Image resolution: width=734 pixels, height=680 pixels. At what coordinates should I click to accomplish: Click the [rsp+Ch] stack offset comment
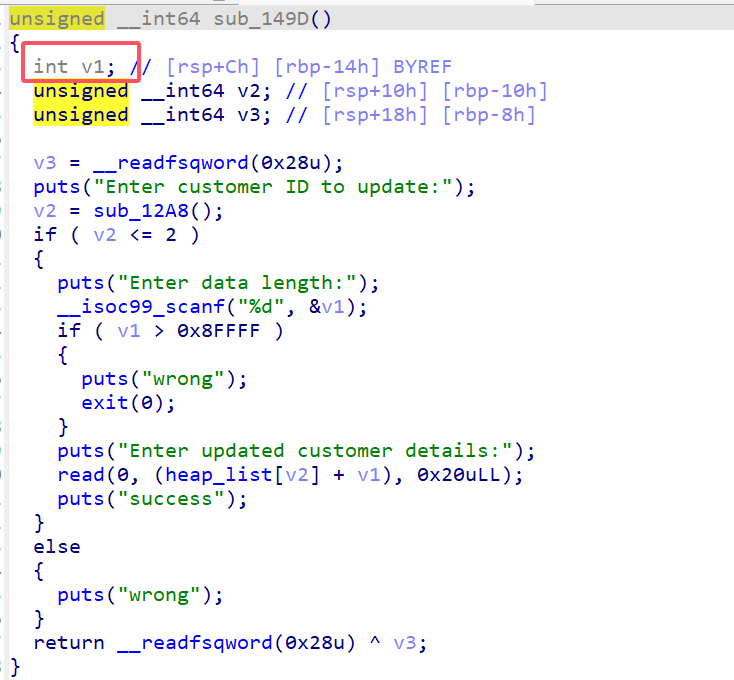213,67
